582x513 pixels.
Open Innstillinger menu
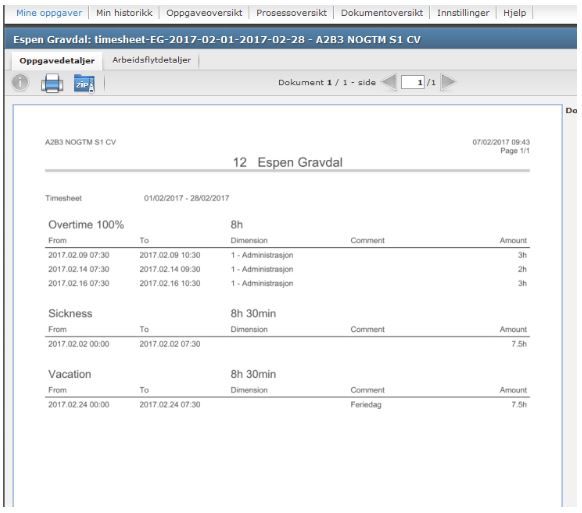(x=463, y=13)
